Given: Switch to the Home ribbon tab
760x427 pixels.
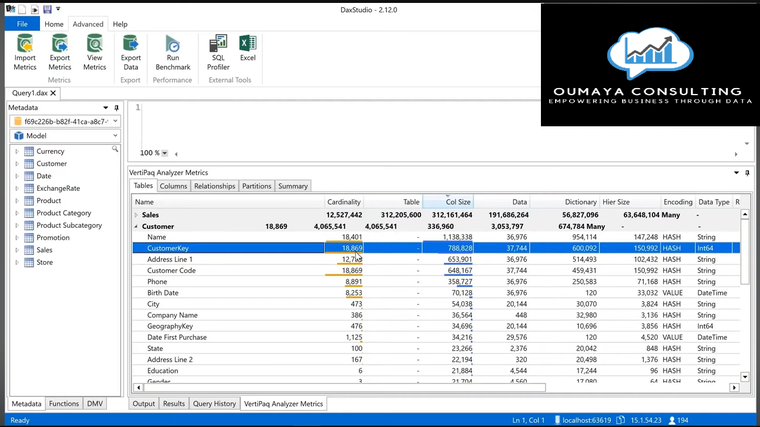Looking at the screenshot, I should (54, 24).
